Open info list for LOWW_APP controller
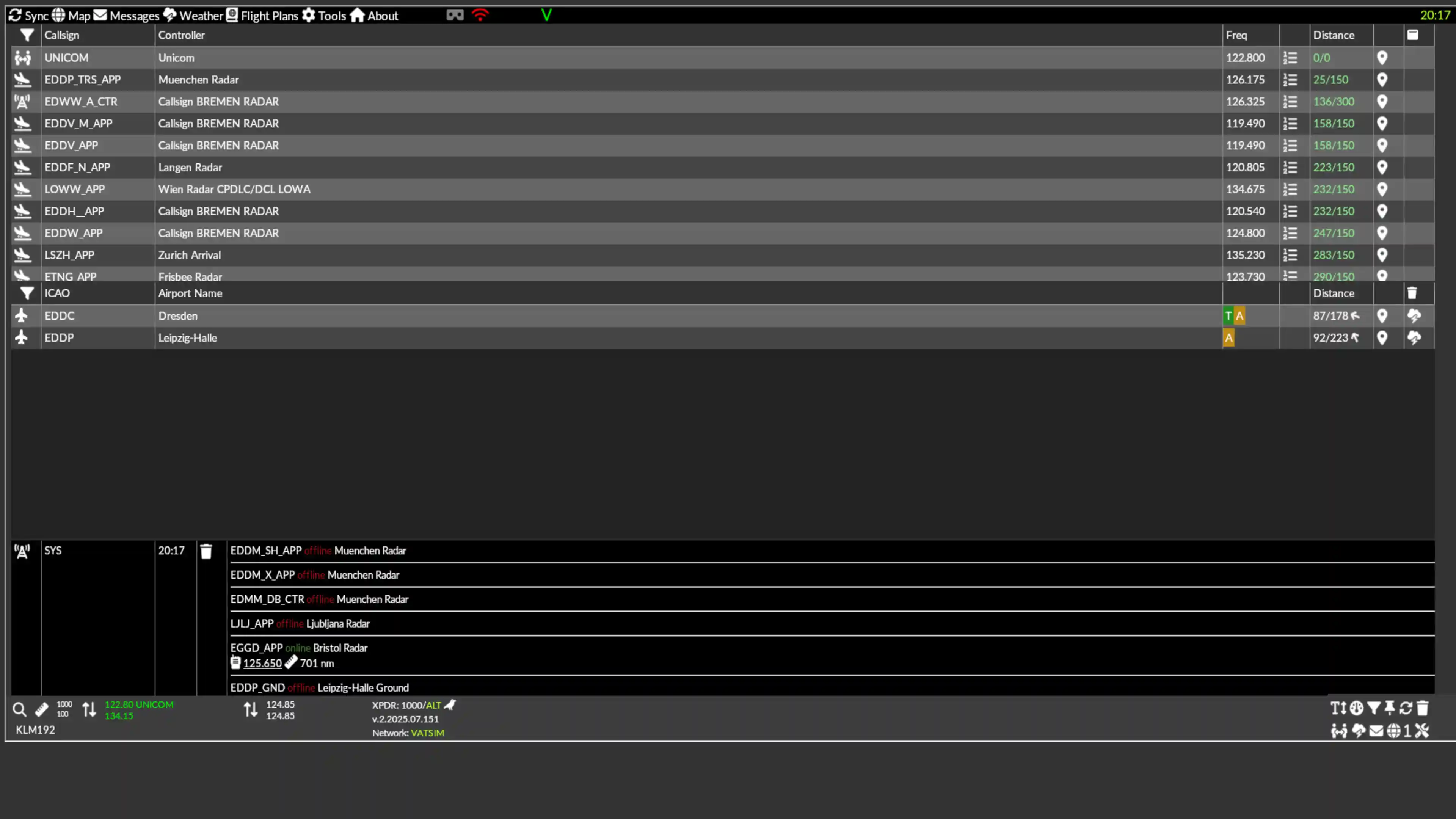Screen dimensions: 1456x819 [1290, 189]
